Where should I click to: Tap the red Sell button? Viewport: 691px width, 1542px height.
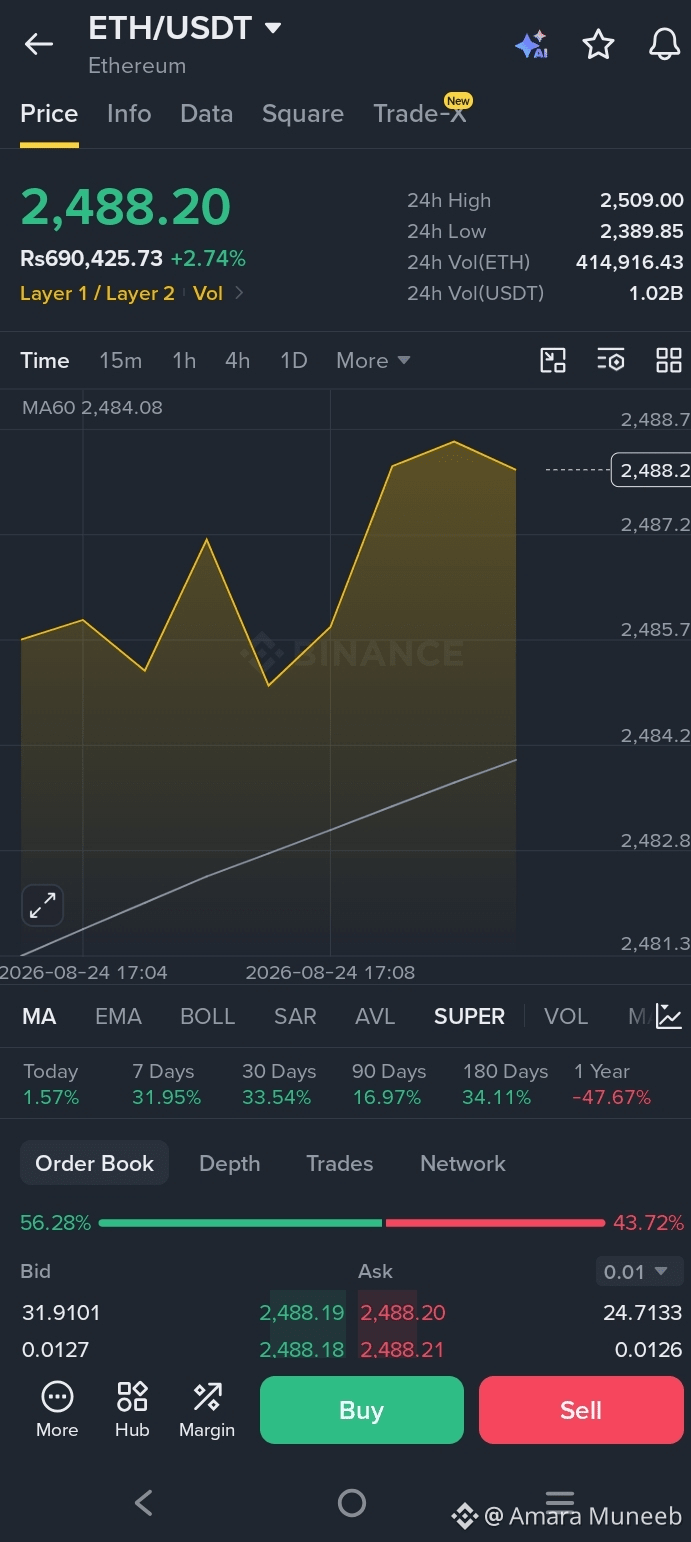[x=581, y=1410]
